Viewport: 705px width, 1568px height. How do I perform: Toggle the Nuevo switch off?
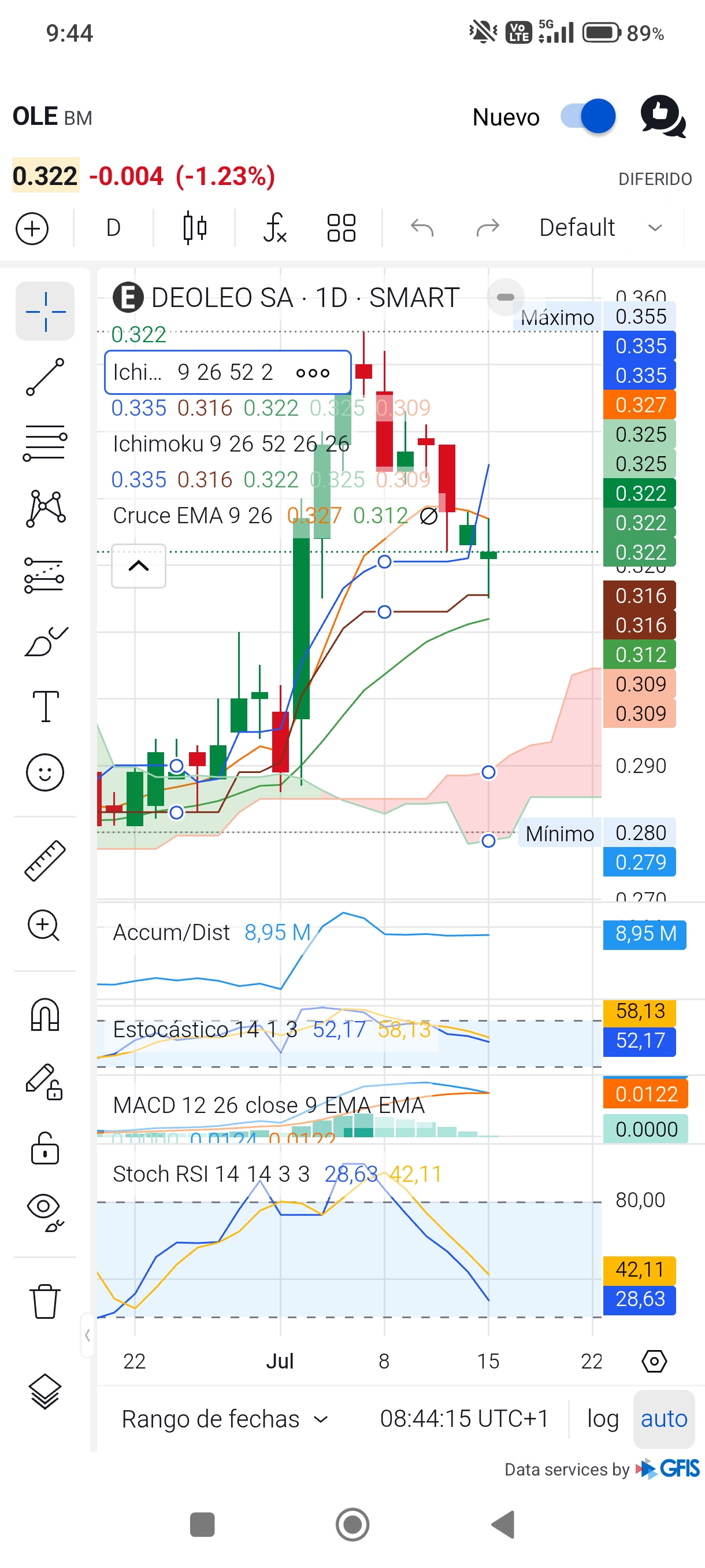(x=588, y=116)
